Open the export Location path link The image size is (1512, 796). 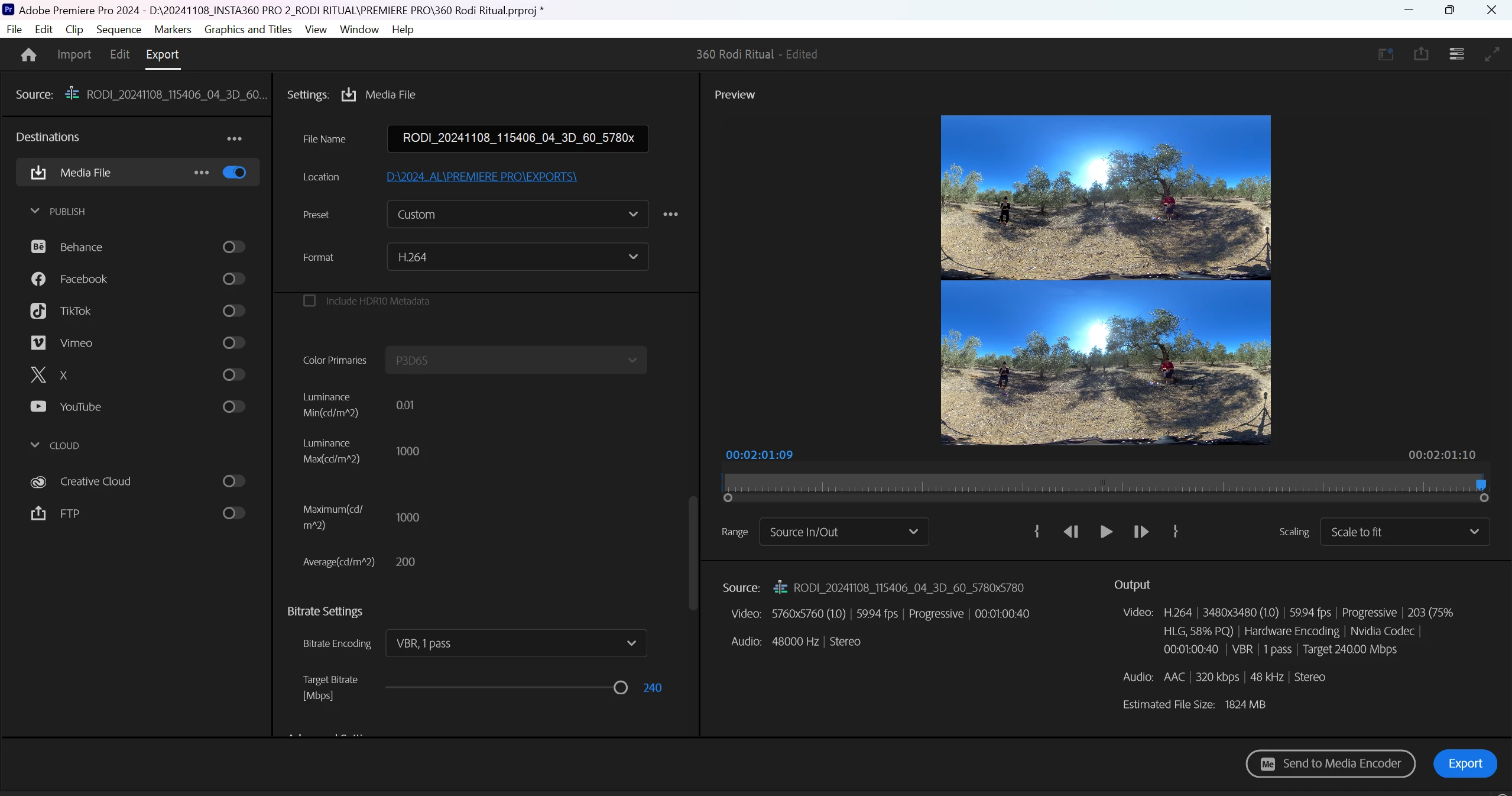(481, 176)
